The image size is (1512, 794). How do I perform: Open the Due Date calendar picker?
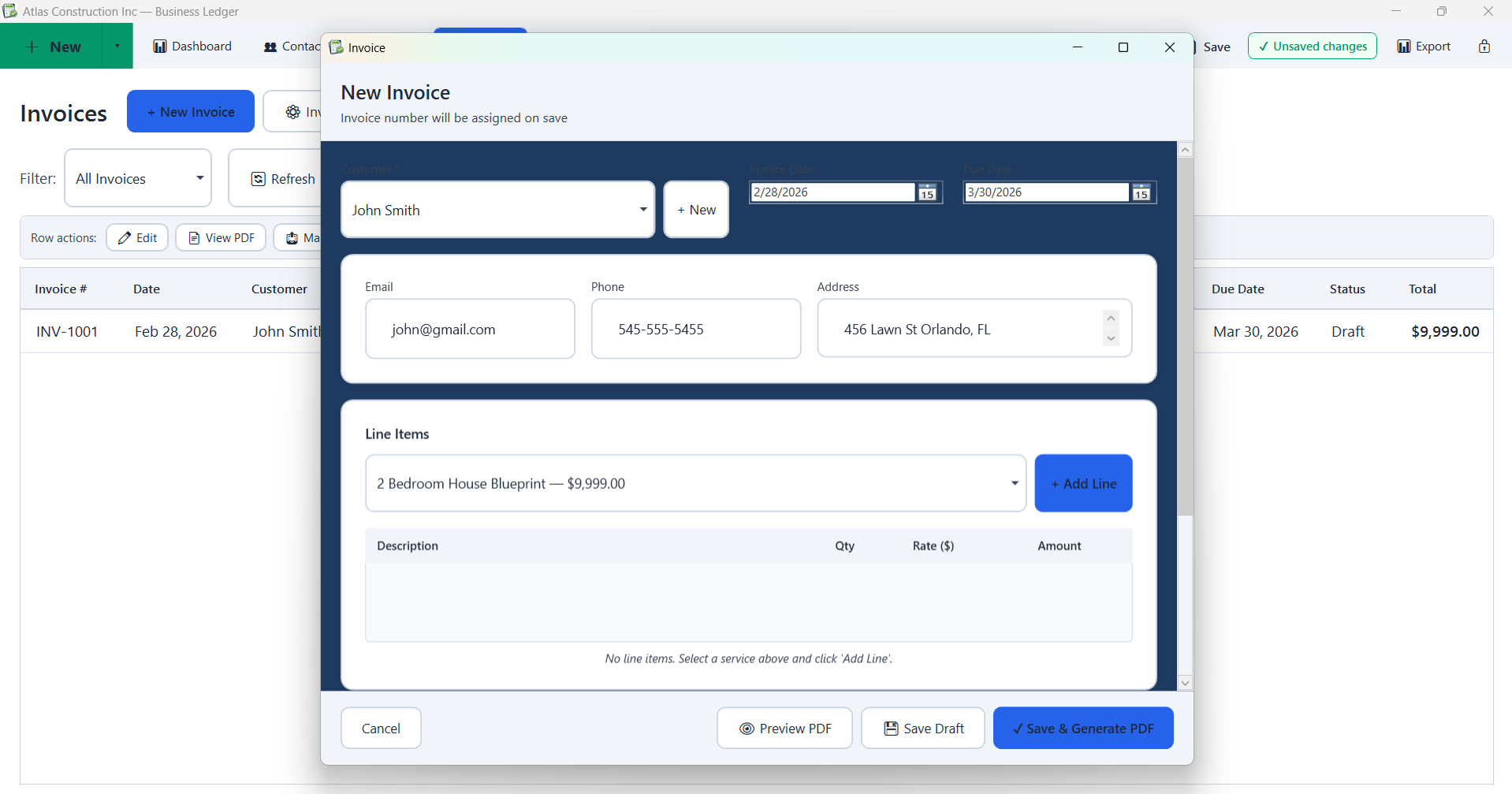pos(1141,192)
